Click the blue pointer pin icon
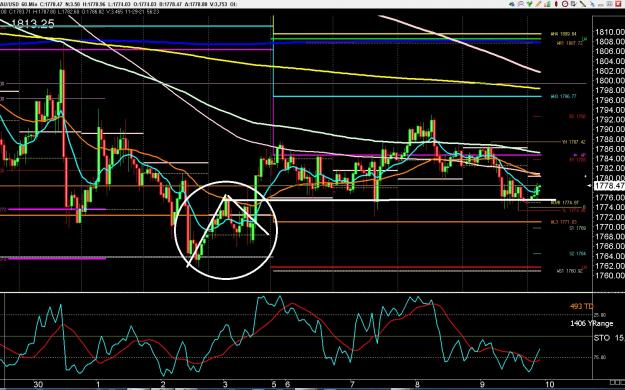The image size is (625, 390). [592, 4]
